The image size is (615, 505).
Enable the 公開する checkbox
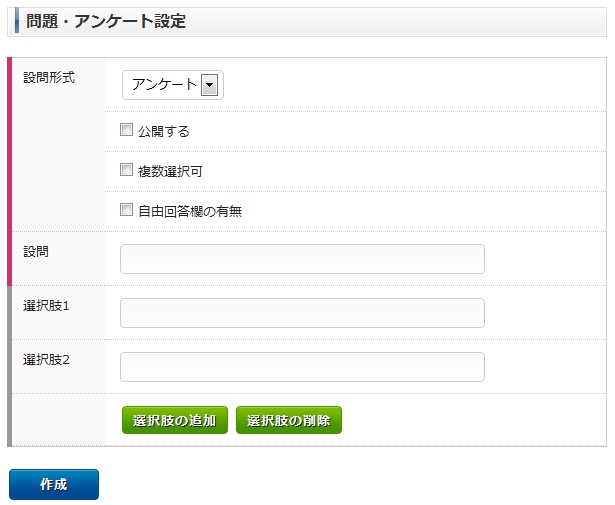click(126, 130)
